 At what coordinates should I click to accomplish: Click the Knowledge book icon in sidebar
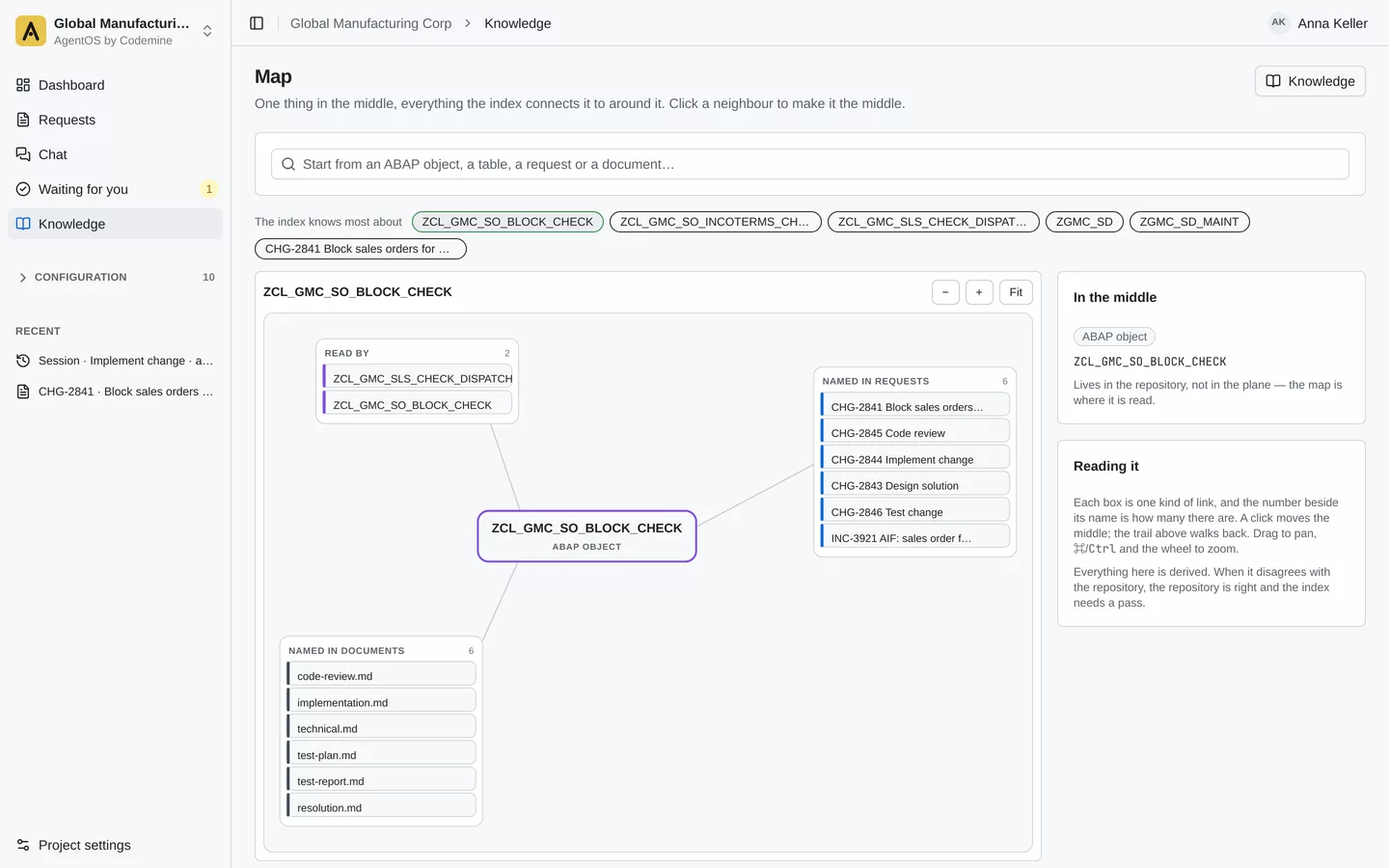23,224
